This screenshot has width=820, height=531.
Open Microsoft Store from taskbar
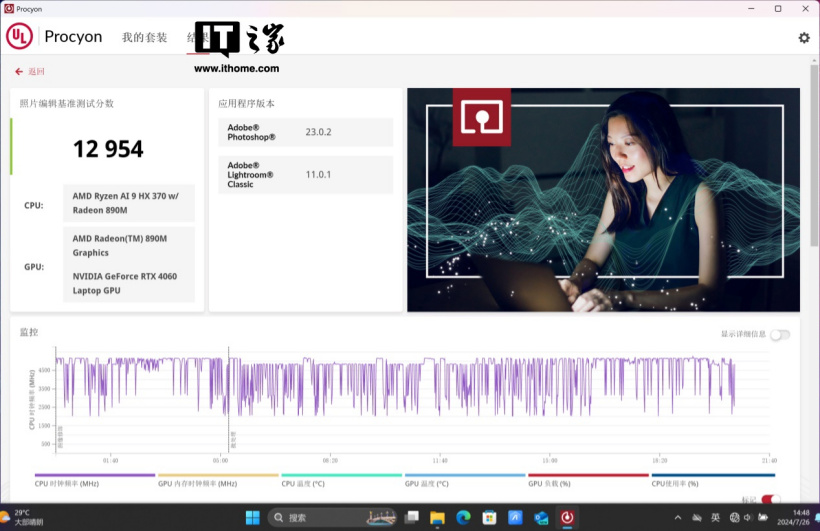pos(489,517)
